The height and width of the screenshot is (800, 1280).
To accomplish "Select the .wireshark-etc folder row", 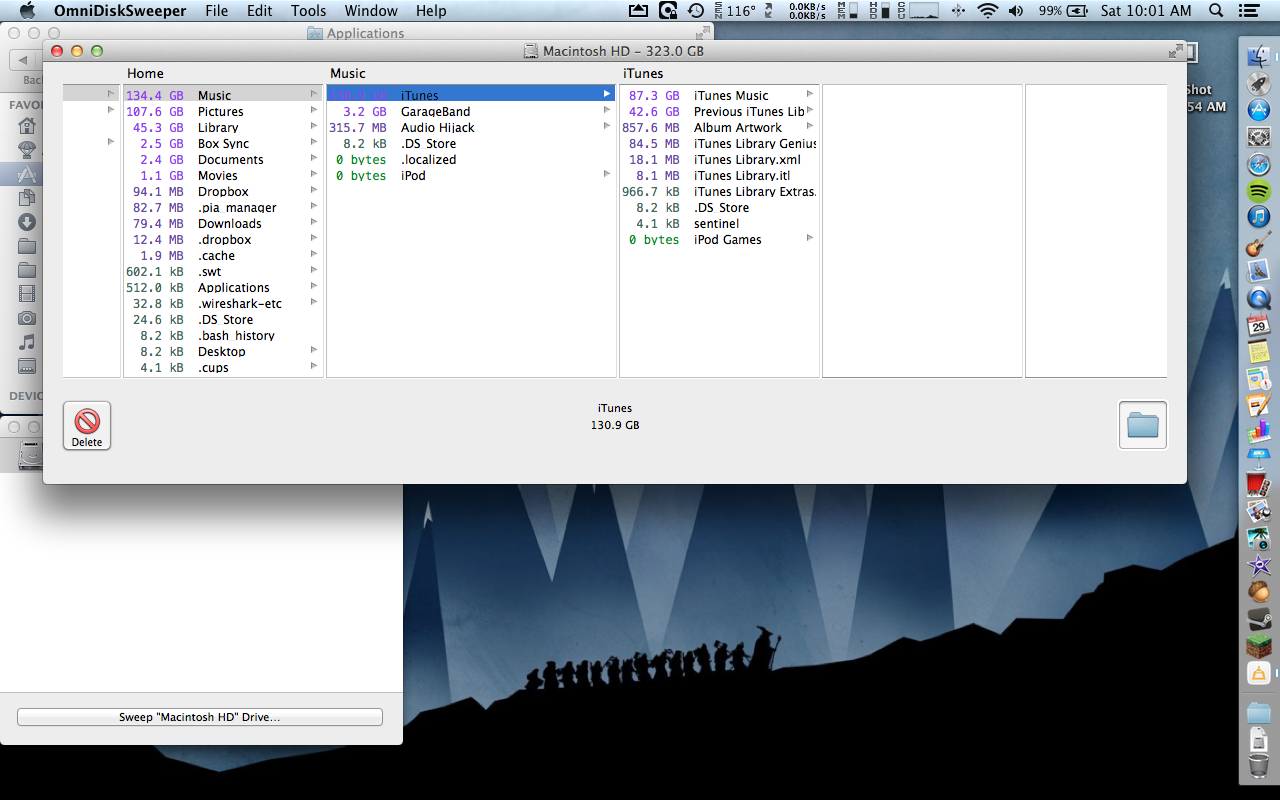I will click(222, 304).
